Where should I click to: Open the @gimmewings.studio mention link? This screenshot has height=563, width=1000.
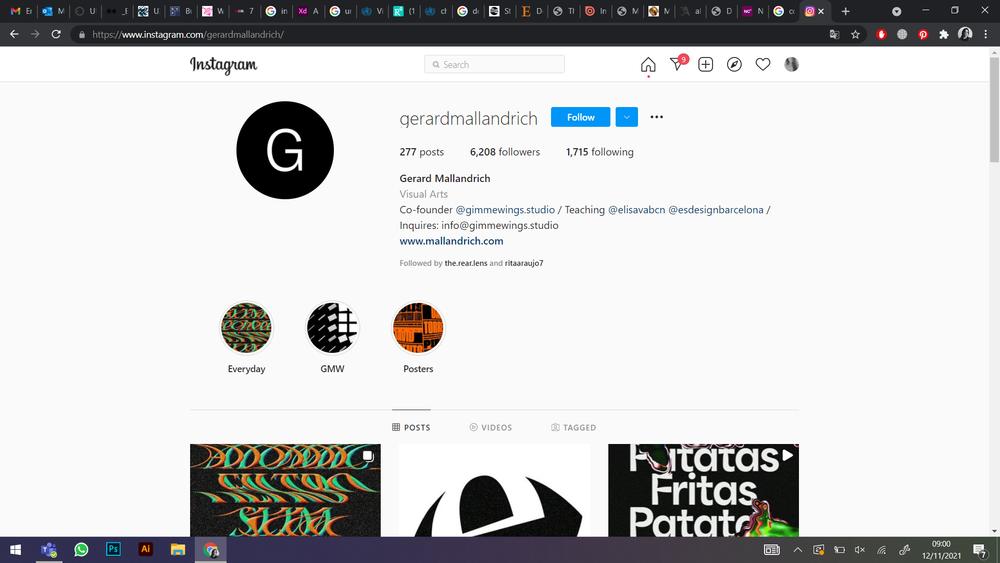click(505, 210)
